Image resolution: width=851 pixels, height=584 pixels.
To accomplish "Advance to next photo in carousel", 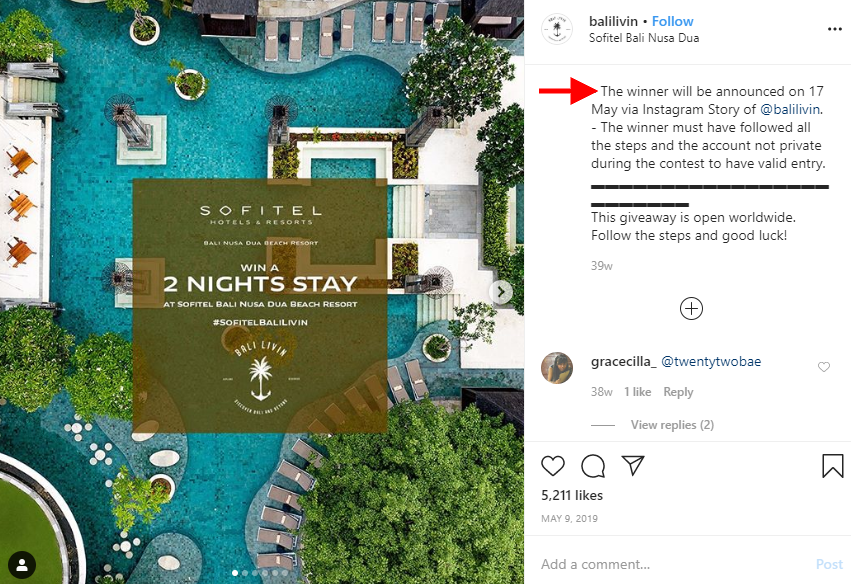I will pos(501,292).
